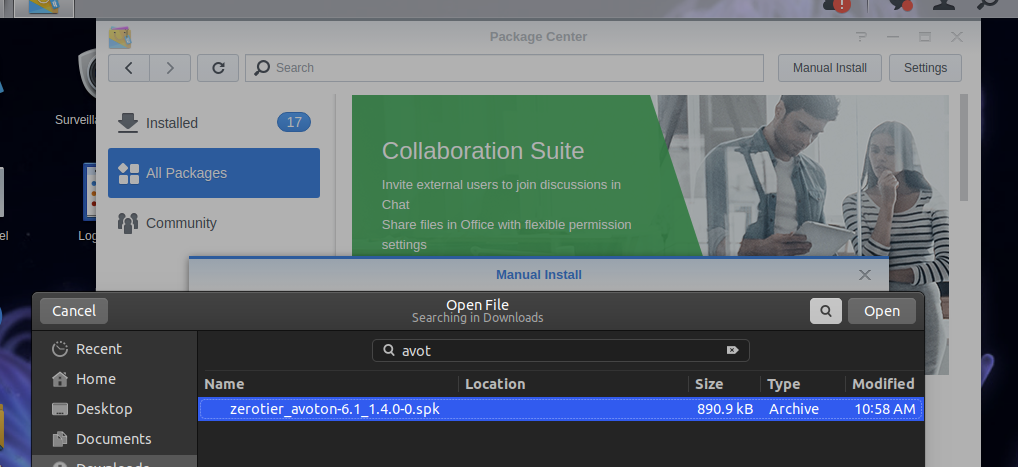Go forward in Package Center

coord(170,68)
